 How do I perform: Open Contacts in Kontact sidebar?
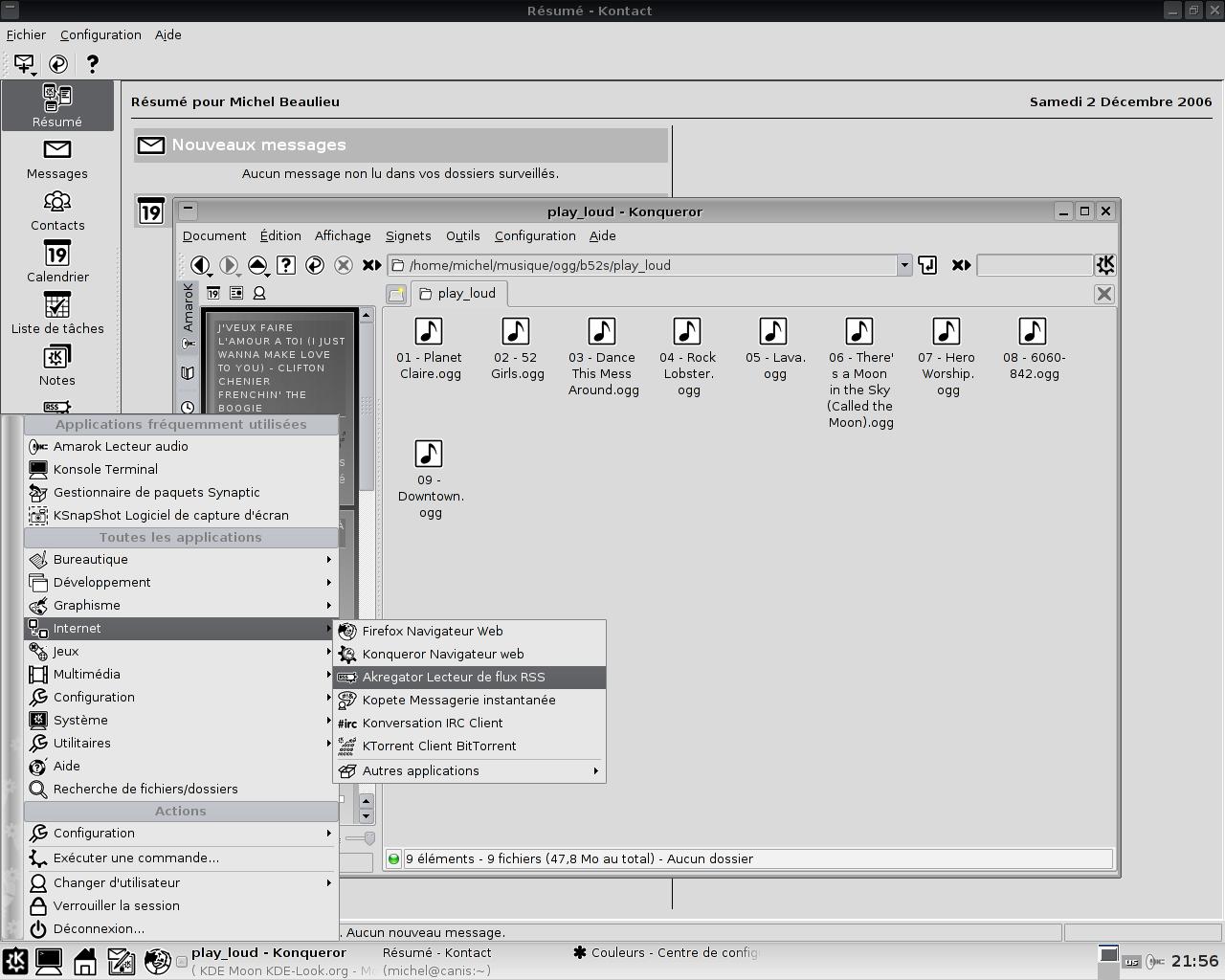pyautogui.click(x=57, y=210)
